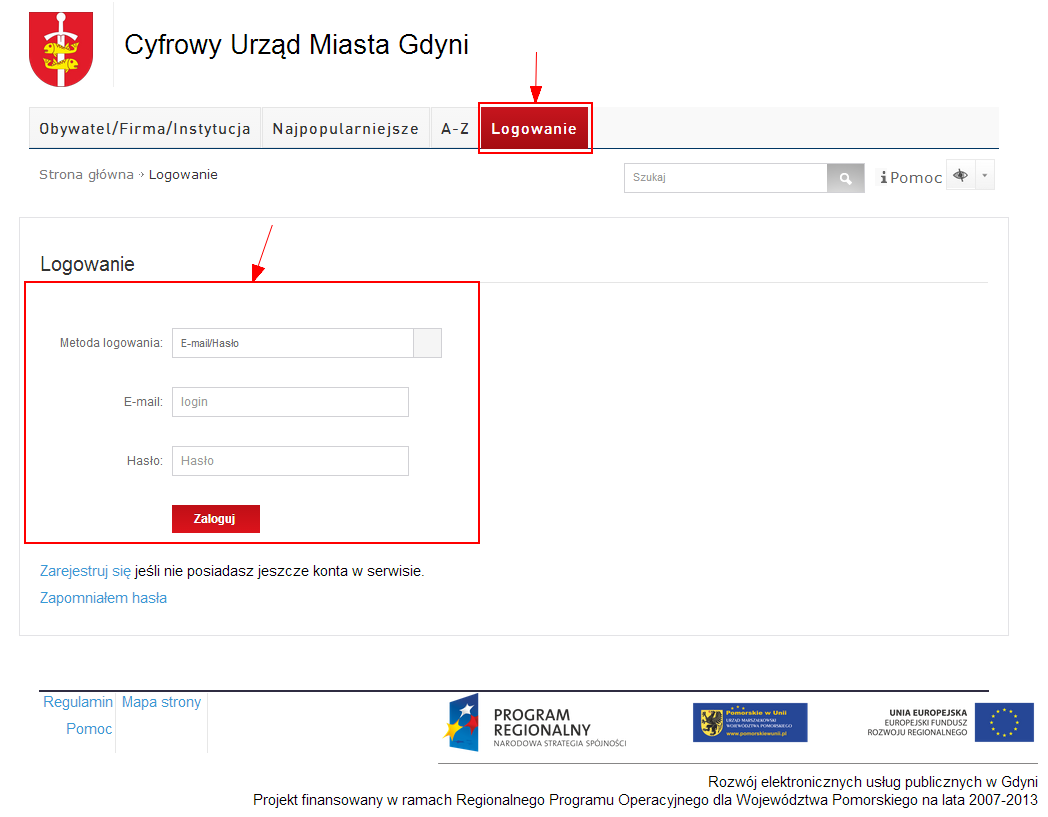Click the eye accessibility icon

point(960,176)
